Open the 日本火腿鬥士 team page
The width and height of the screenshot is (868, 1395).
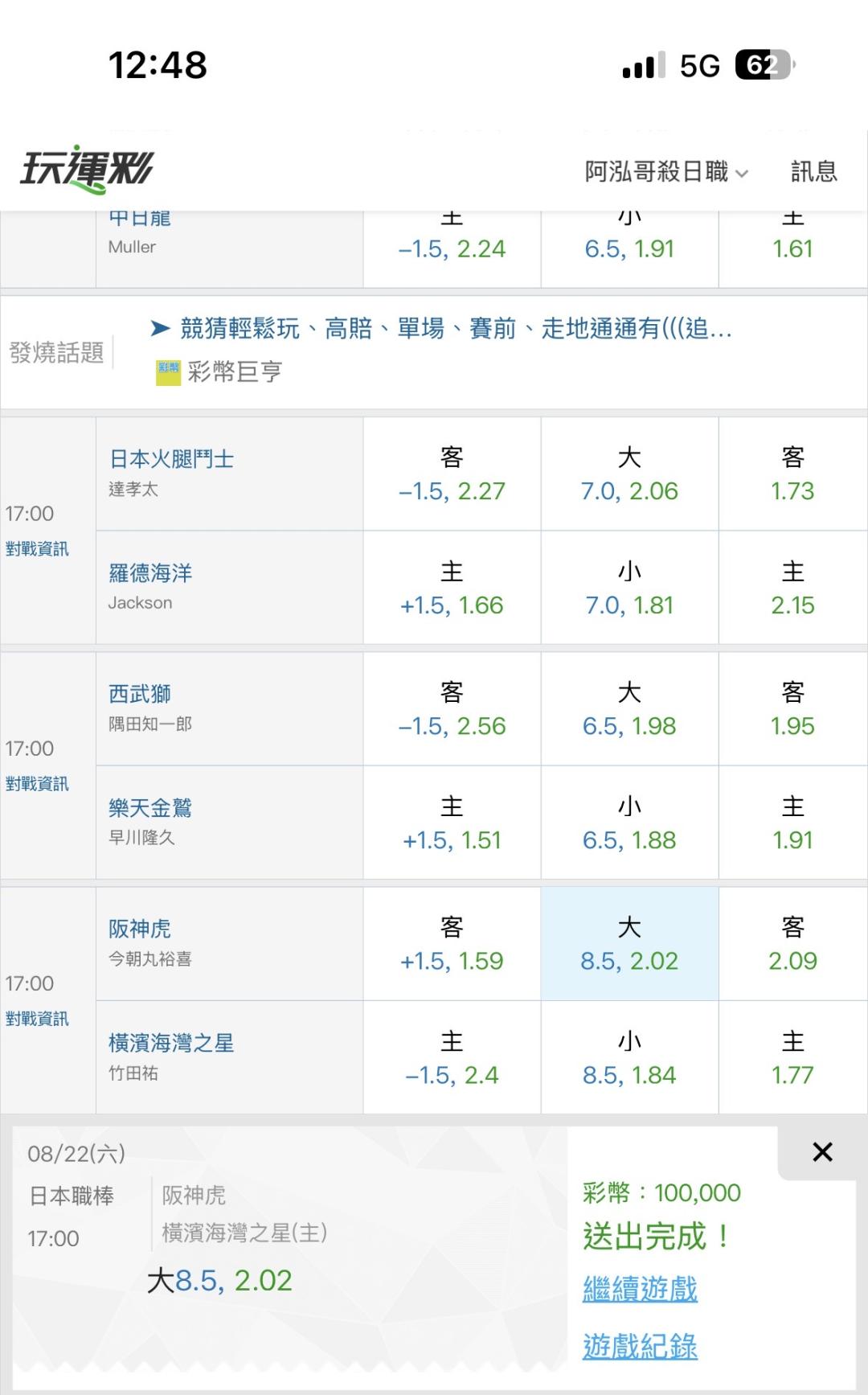tap(171, 459)
